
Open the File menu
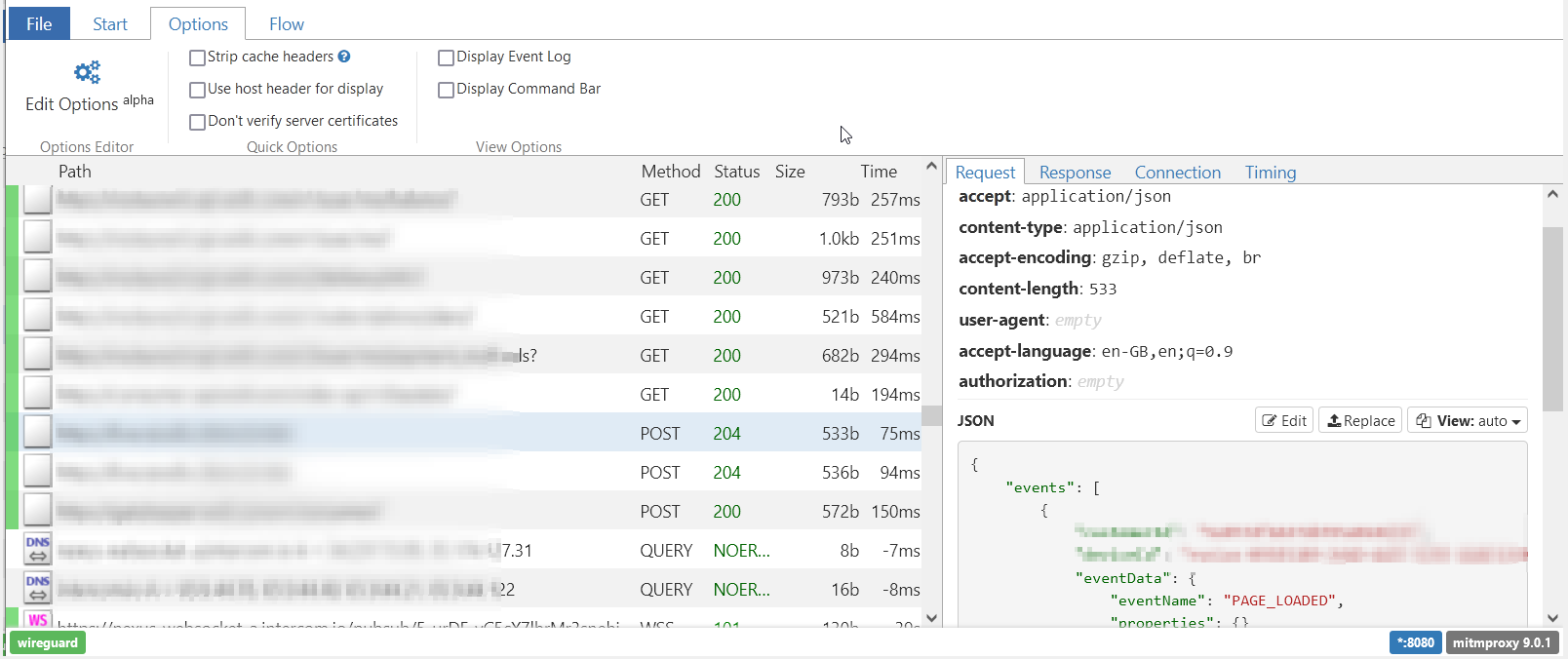39,23
